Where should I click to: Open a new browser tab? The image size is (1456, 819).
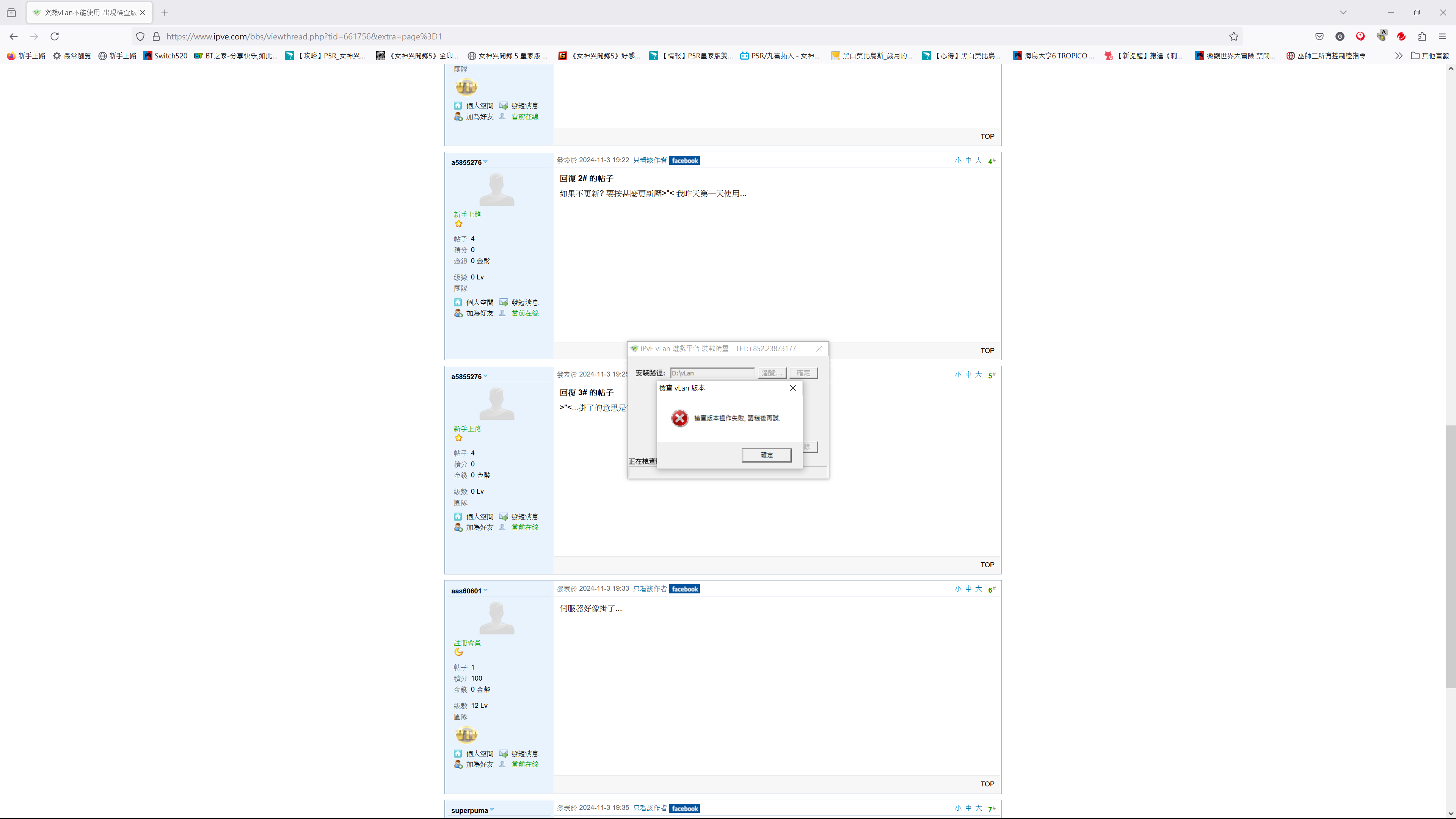(165, 13)
